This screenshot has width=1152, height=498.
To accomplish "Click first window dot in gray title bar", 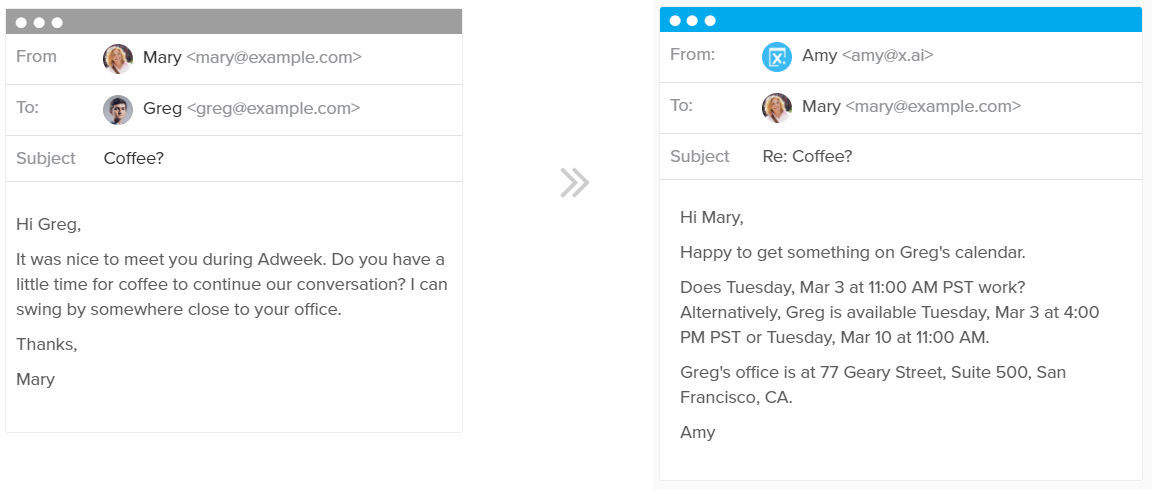I will pos(21,23).
